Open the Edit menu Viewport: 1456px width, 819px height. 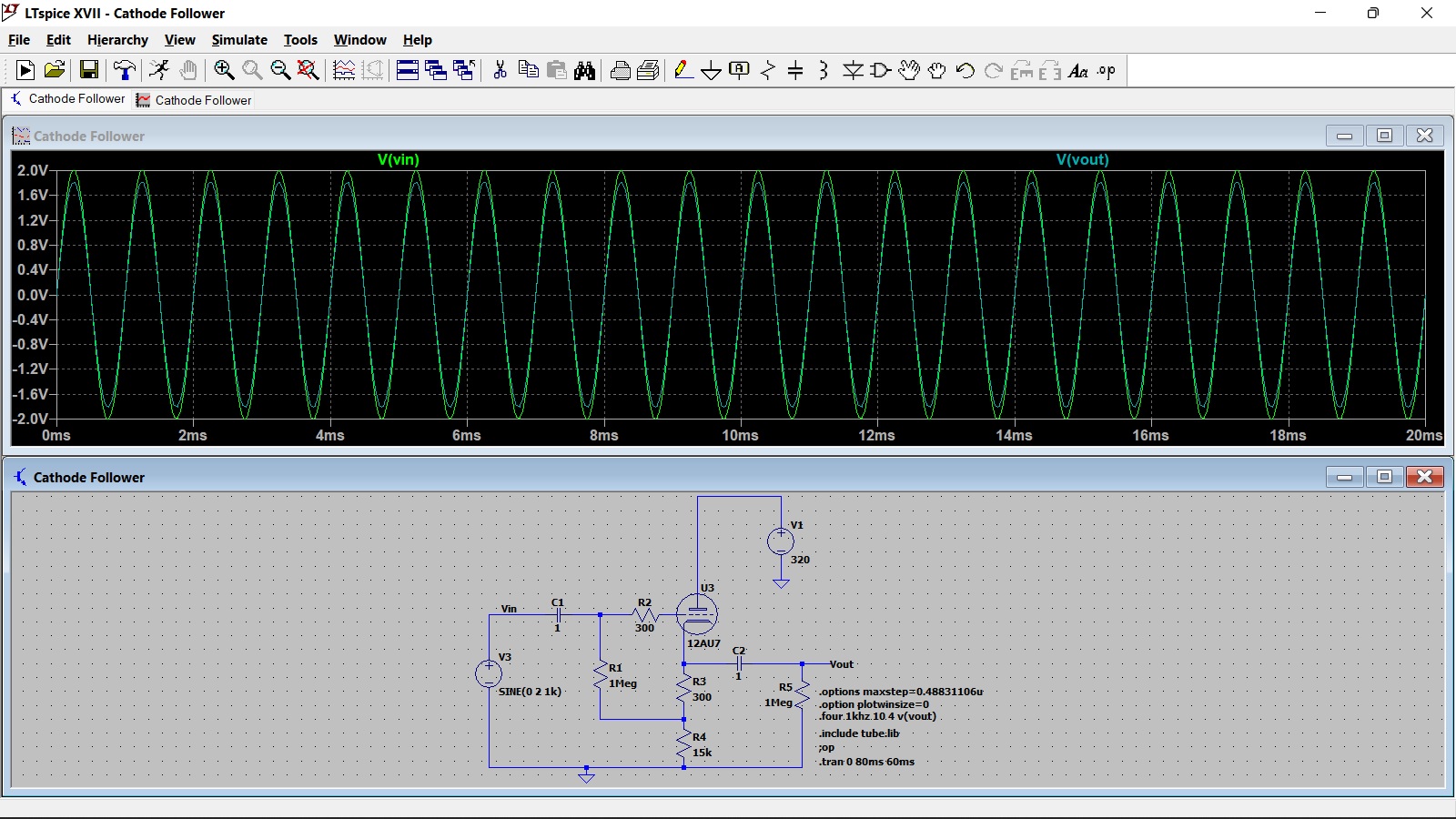pyautogui.click(x=58, y=39)
